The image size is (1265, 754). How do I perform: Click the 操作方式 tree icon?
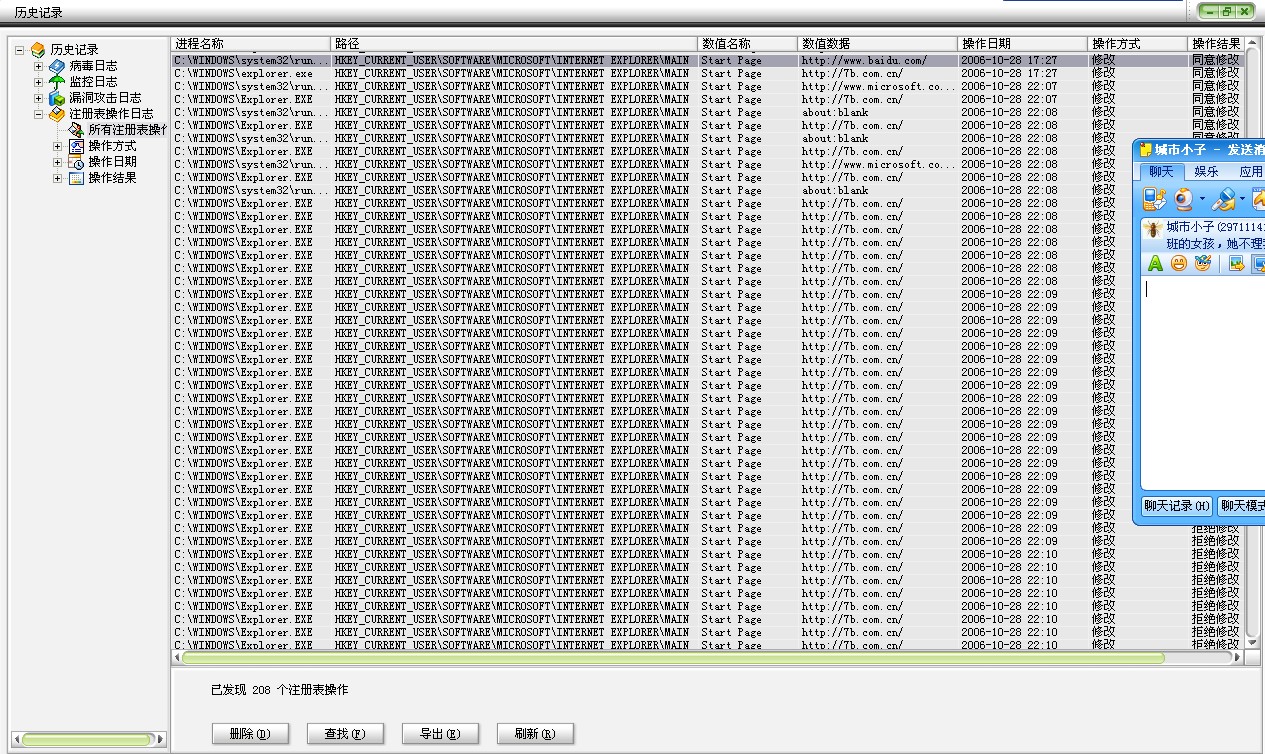[x=76, y=146]
